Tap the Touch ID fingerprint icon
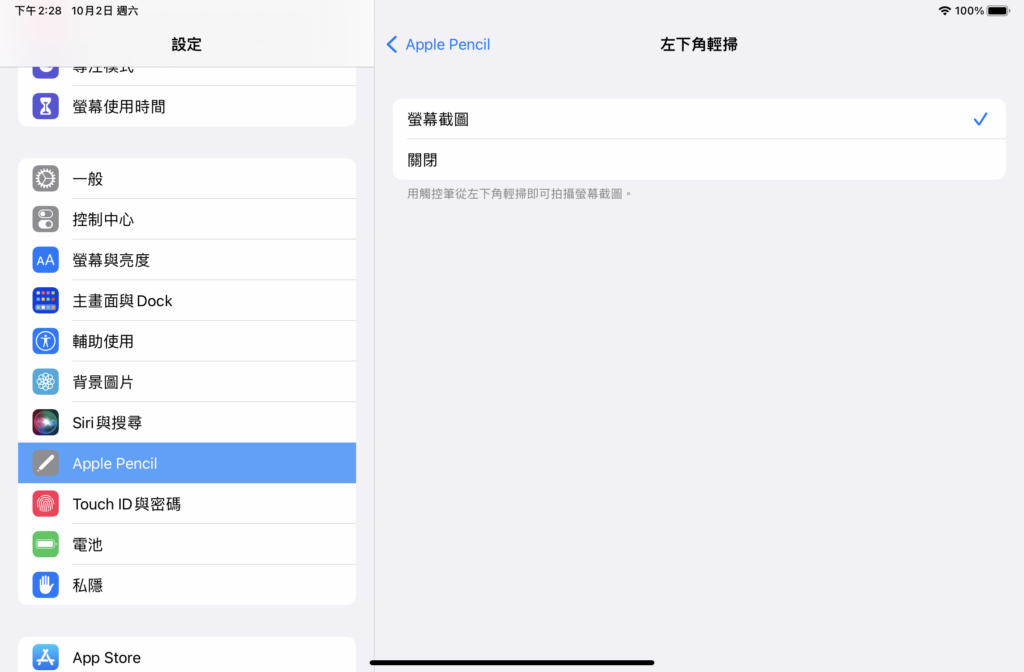The image size is (1024, 672). click(46, 504)
